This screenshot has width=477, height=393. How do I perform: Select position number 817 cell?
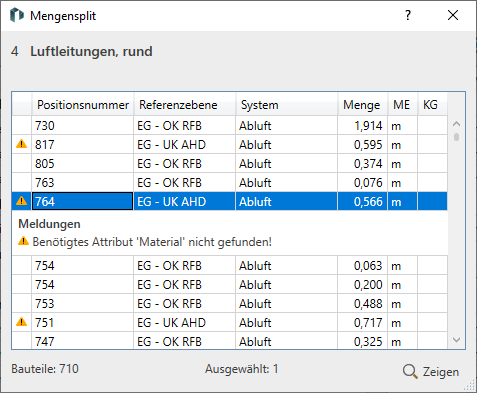[x=83, y=145]
